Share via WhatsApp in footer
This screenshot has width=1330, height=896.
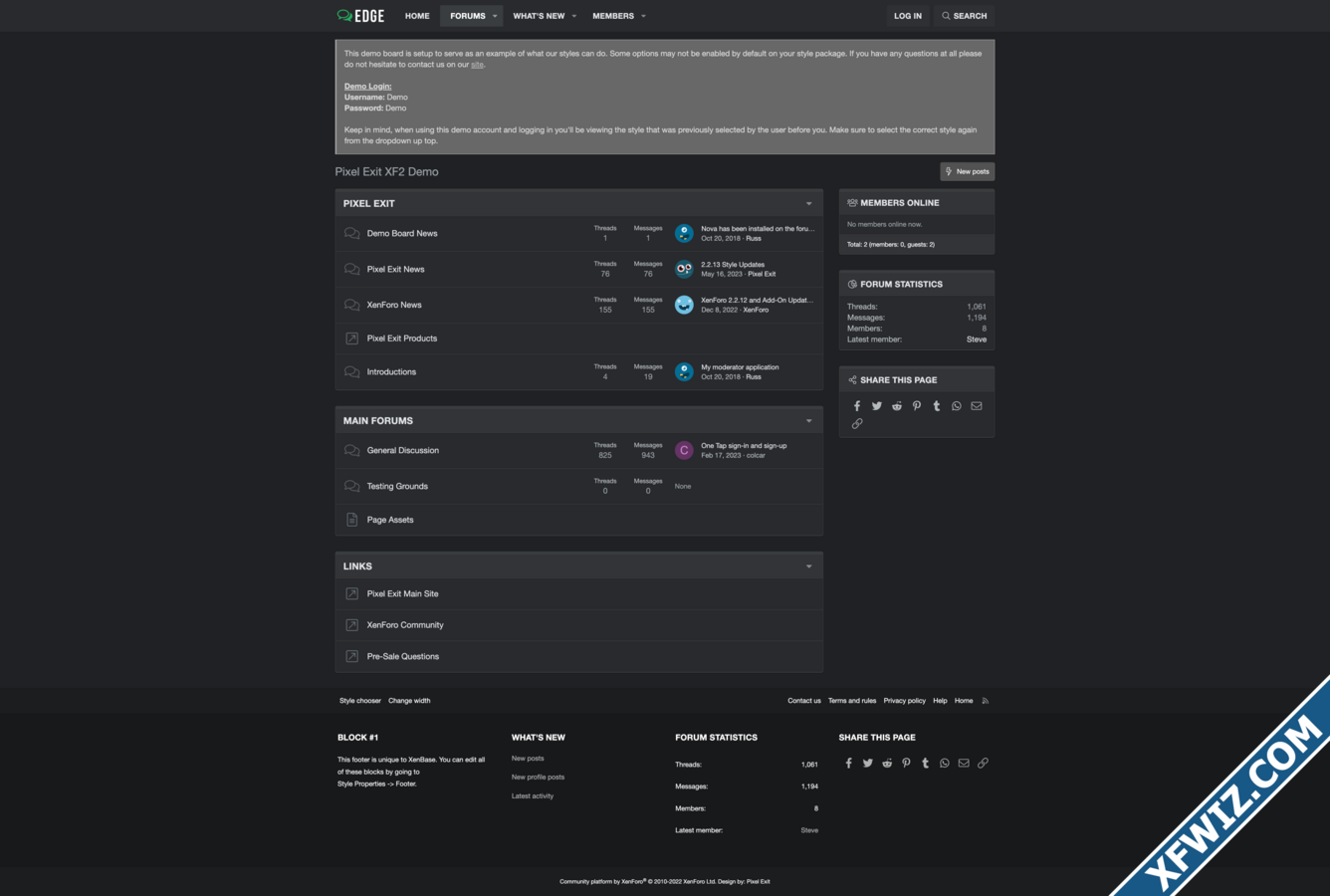pyautogui.click(x=945, y=764)
